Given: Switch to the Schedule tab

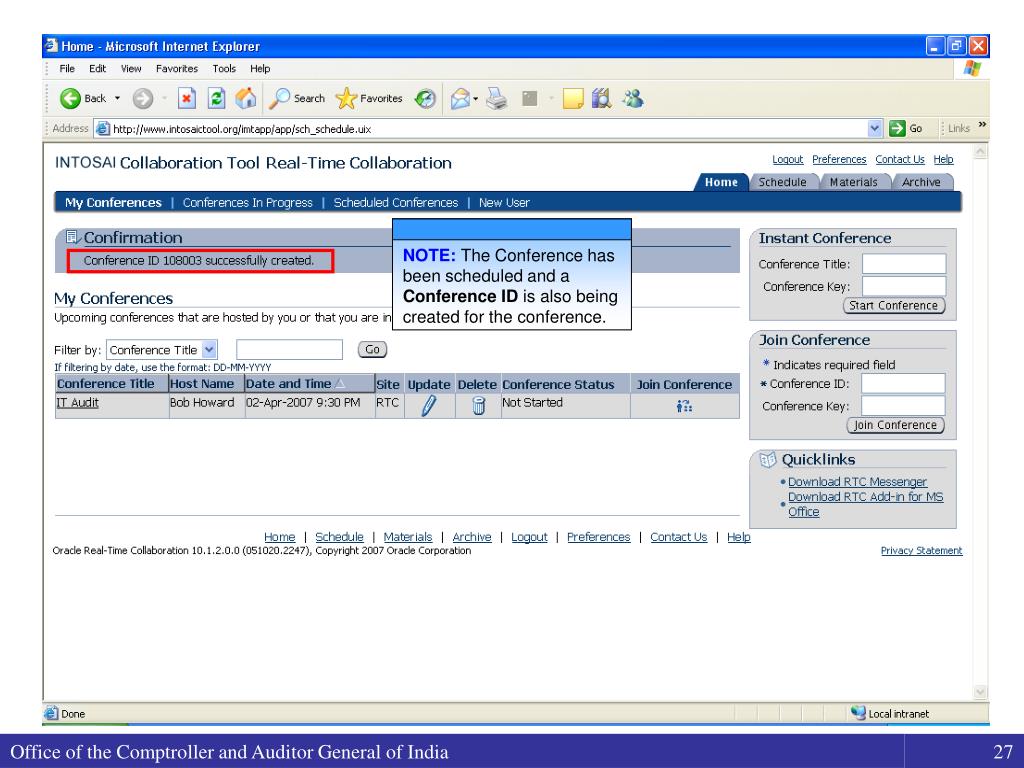Looking at the screenshot, I should click(782, 182).
